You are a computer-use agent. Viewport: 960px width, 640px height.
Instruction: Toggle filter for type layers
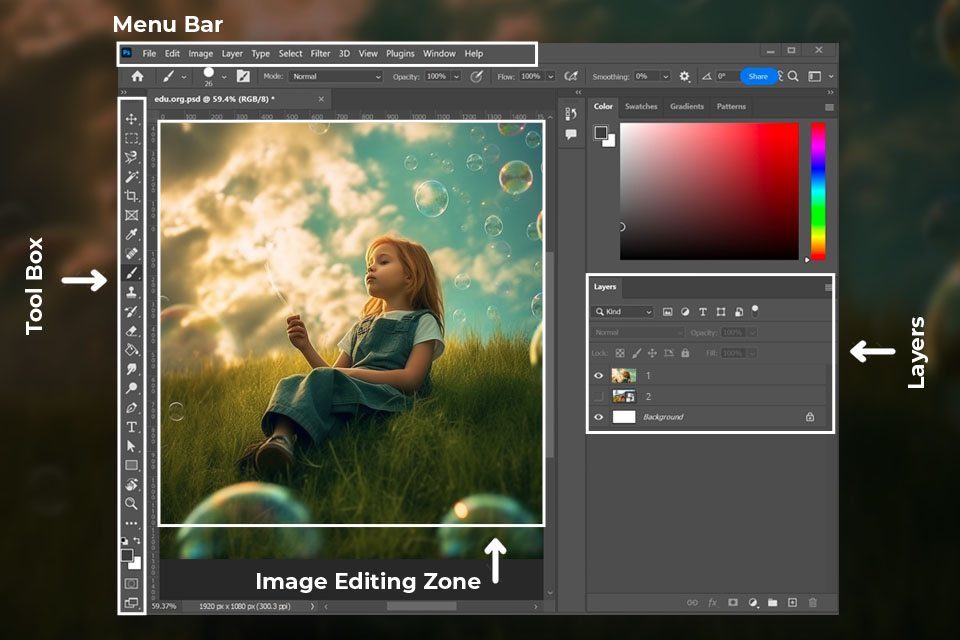pyautogui.click(x=703, y=312)
